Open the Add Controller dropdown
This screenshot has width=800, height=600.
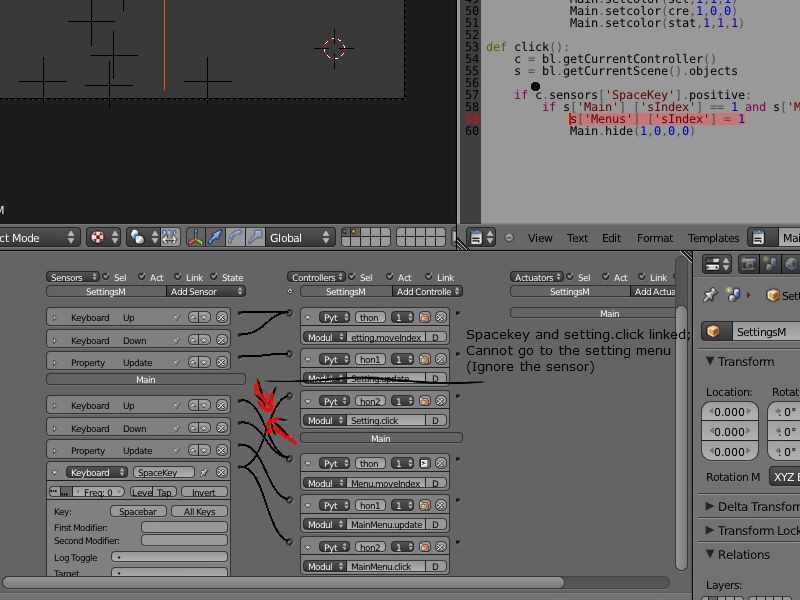(428, 291)
